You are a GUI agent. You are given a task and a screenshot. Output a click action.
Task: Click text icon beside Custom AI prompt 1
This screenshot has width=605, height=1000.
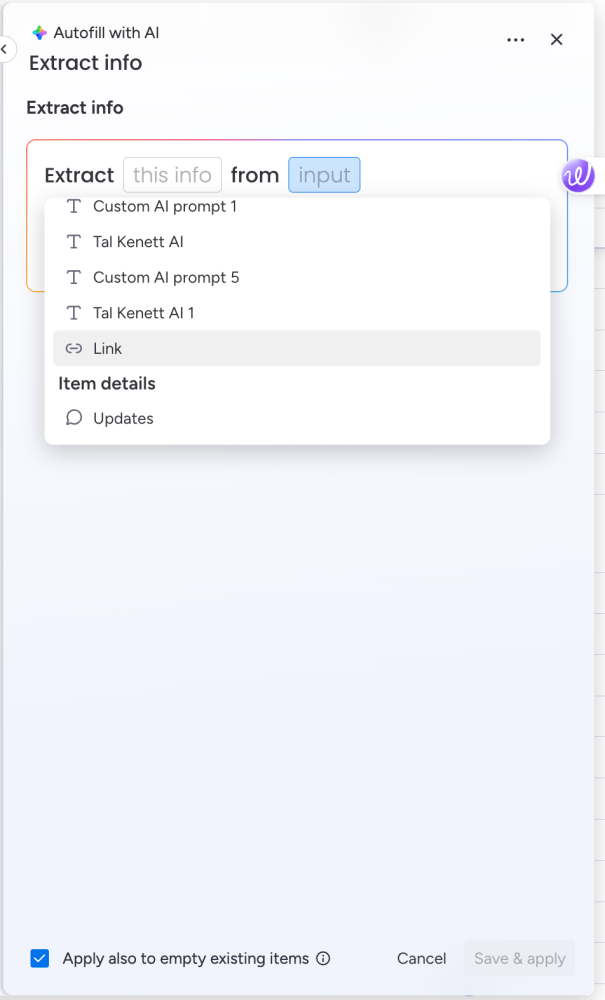click(x=73, y=207)
